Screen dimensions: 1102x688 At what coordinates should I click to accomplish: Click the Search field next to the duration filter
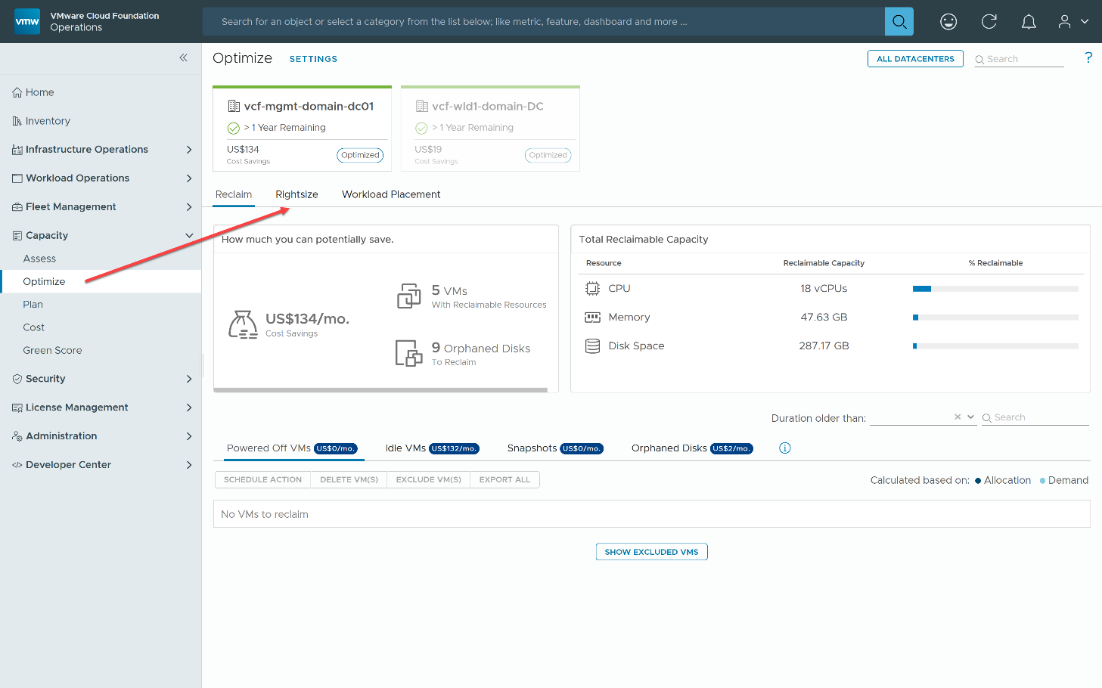pyautogui.click(x=1035, y=417)
